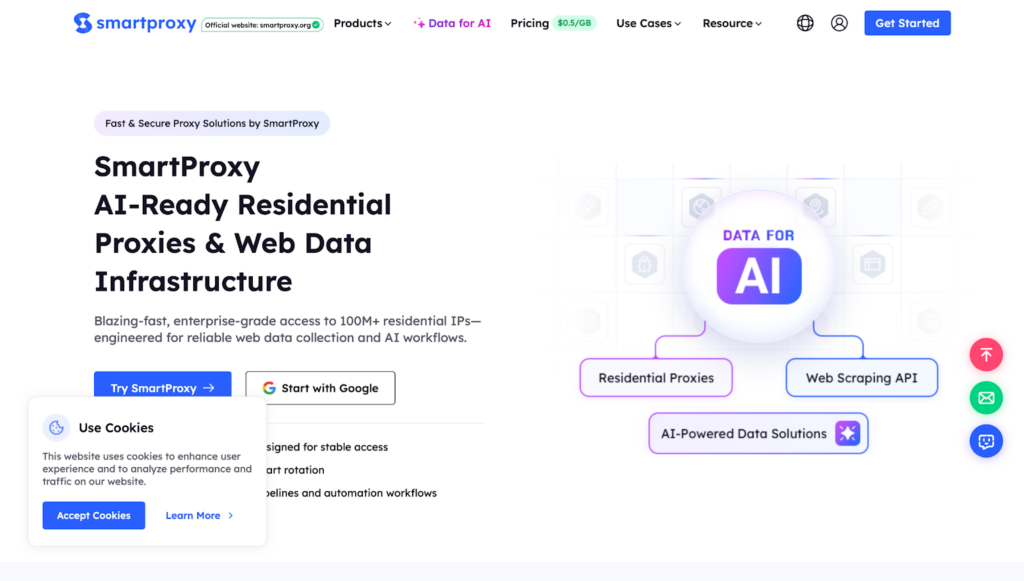Screen dimensions: 1024x581
Task: Go to the Pricing page
Action: point(530,23)
